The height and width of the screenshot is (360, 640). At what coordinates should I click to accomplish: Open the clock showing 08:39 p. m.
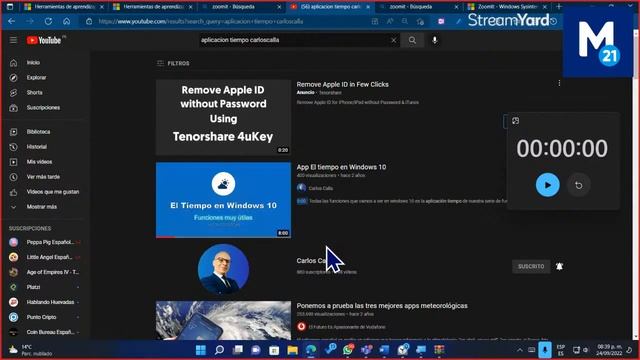click(609, 350)
